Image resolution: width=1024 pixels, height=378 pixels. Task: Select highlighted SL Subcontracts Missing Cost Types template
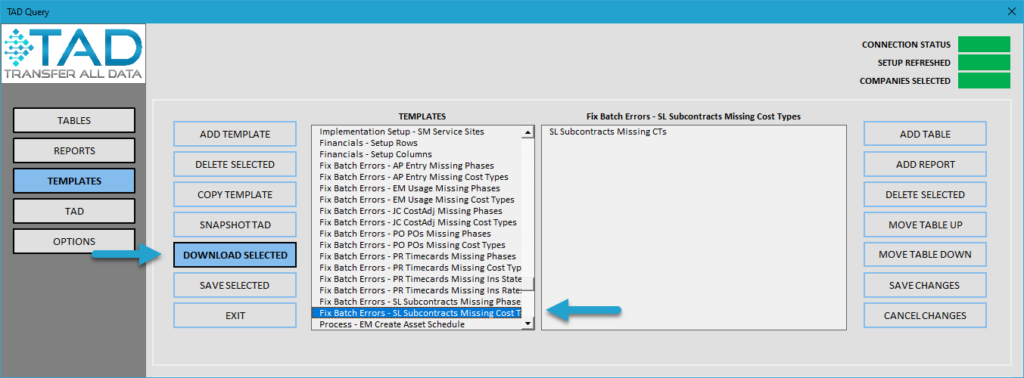pos(417,313)
